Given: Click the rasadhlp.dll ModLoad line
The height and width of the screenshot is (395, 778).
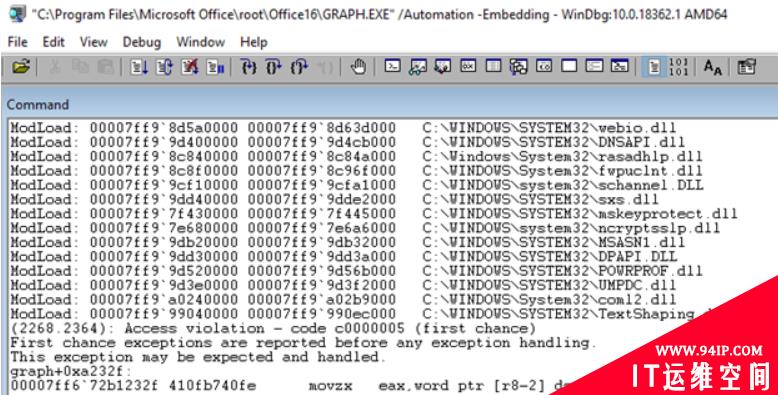Looking at the screenshot, I should [x=357, y=157].
